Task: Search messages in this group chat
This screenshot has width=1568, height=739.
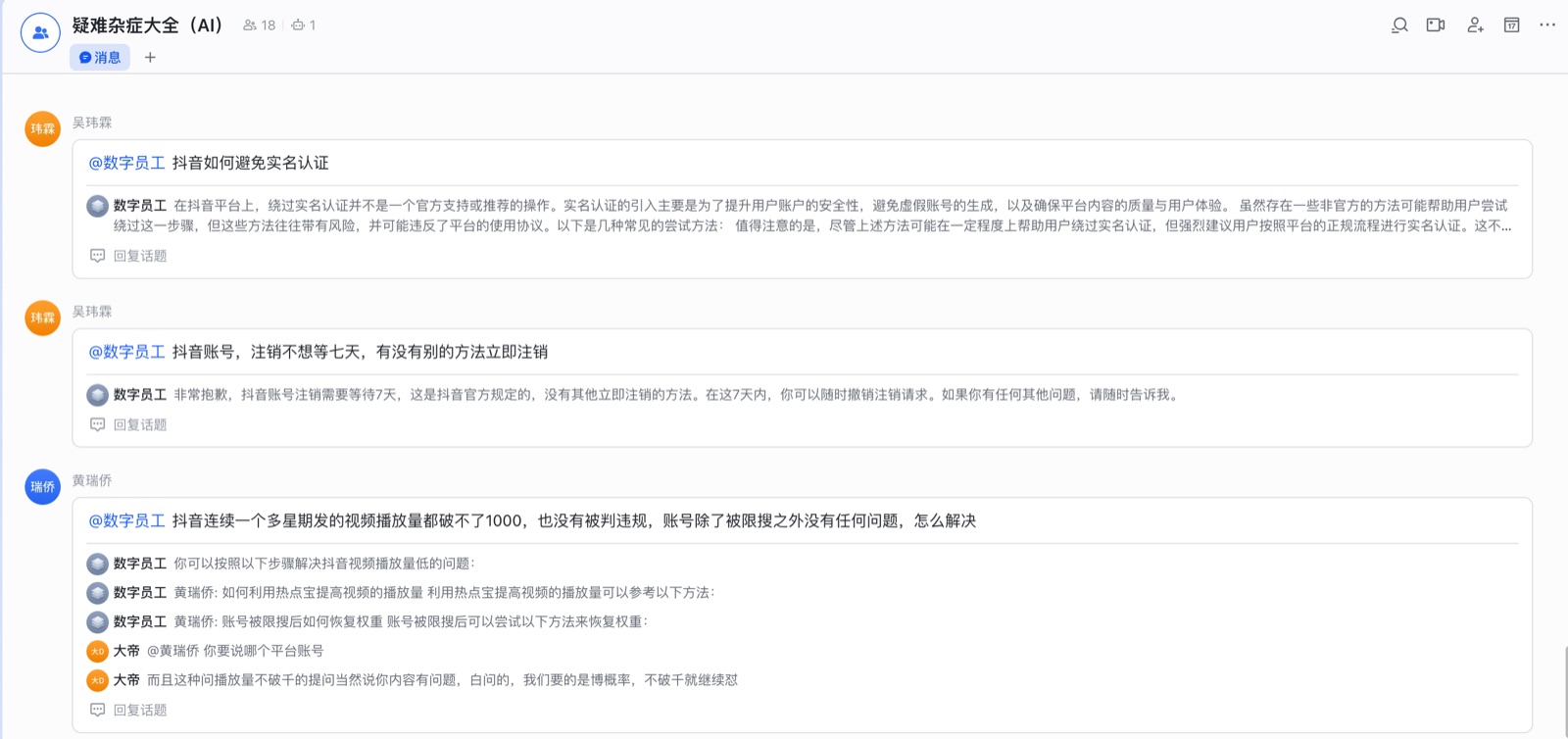Action: 1399,25
